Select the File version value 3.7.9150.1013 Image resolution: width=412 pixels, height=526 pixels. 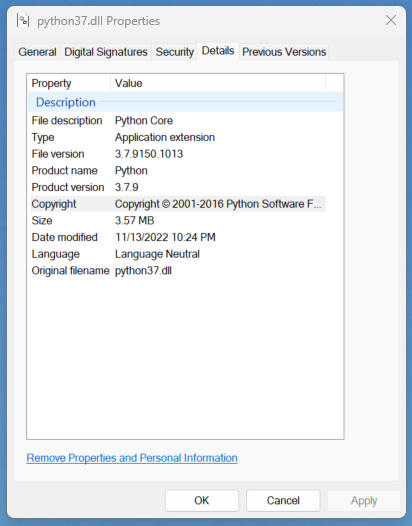click(149, 154)
